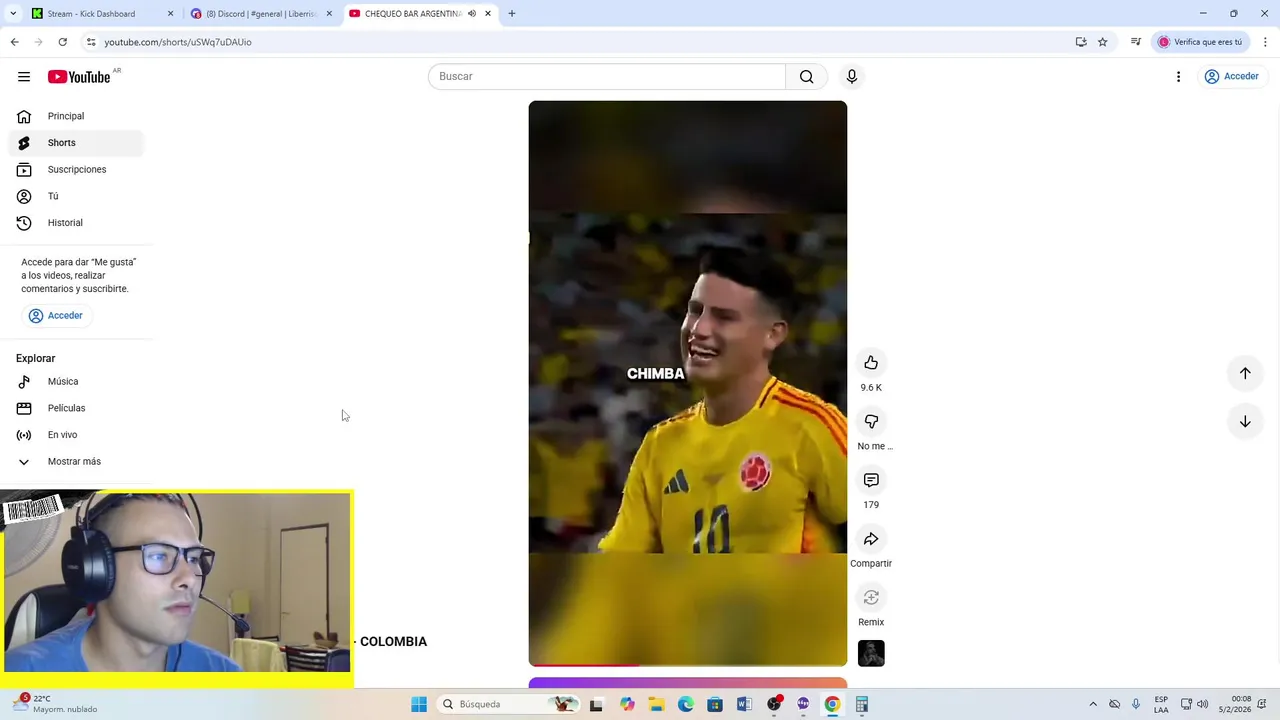Switch to Chrome on the taskbar

(832, 704)
